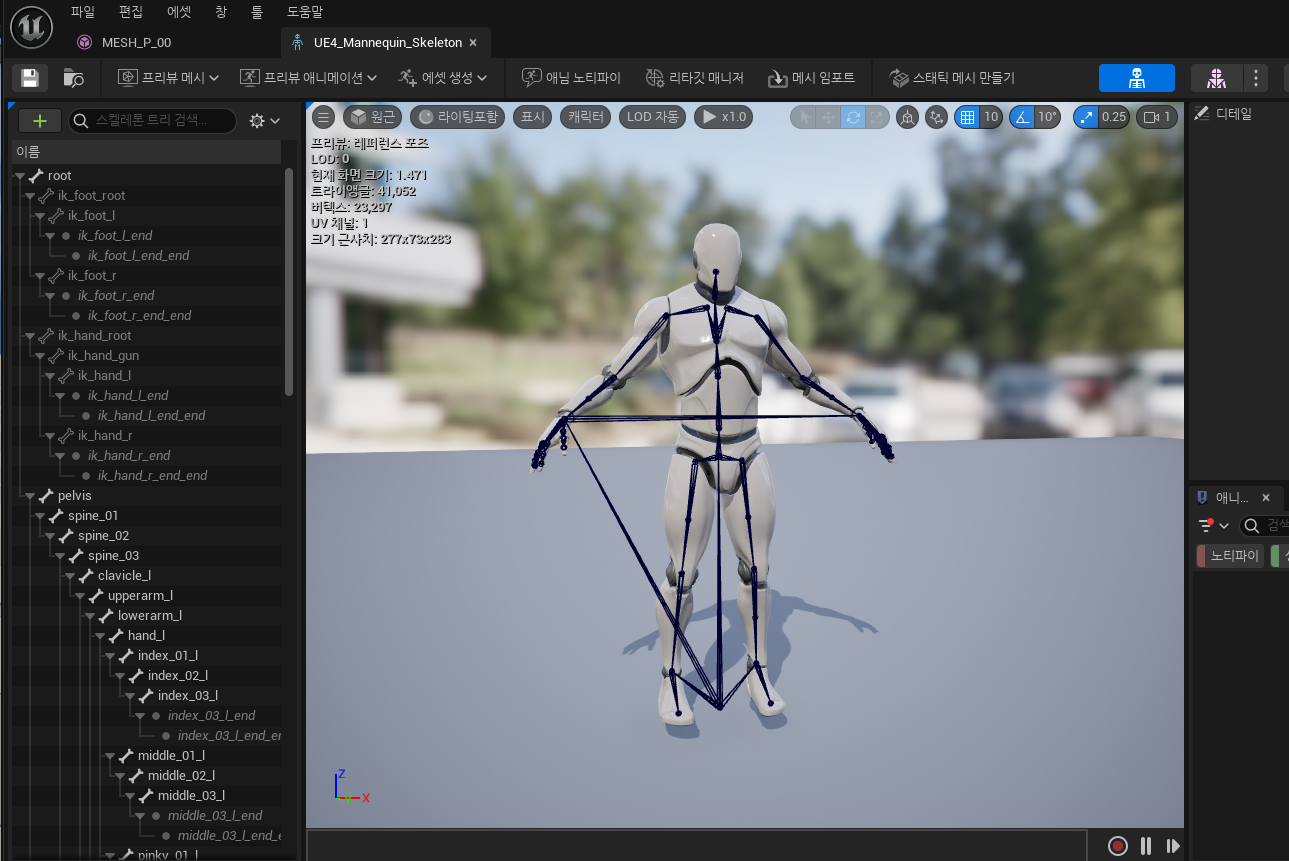1289x861 pixels.
Task: Open the 프리뷰 메시 dropdown
Action: click(x=166, y=78)
